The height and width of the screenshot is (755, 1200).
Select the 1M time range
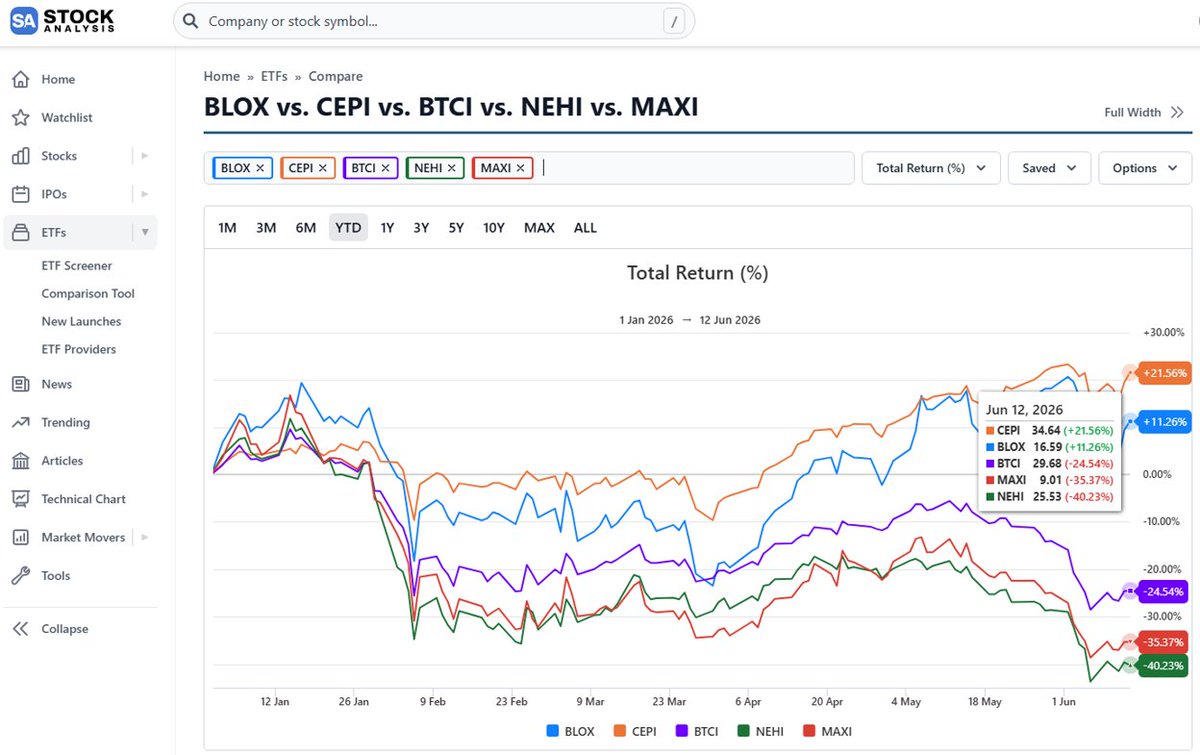point(227,228)
